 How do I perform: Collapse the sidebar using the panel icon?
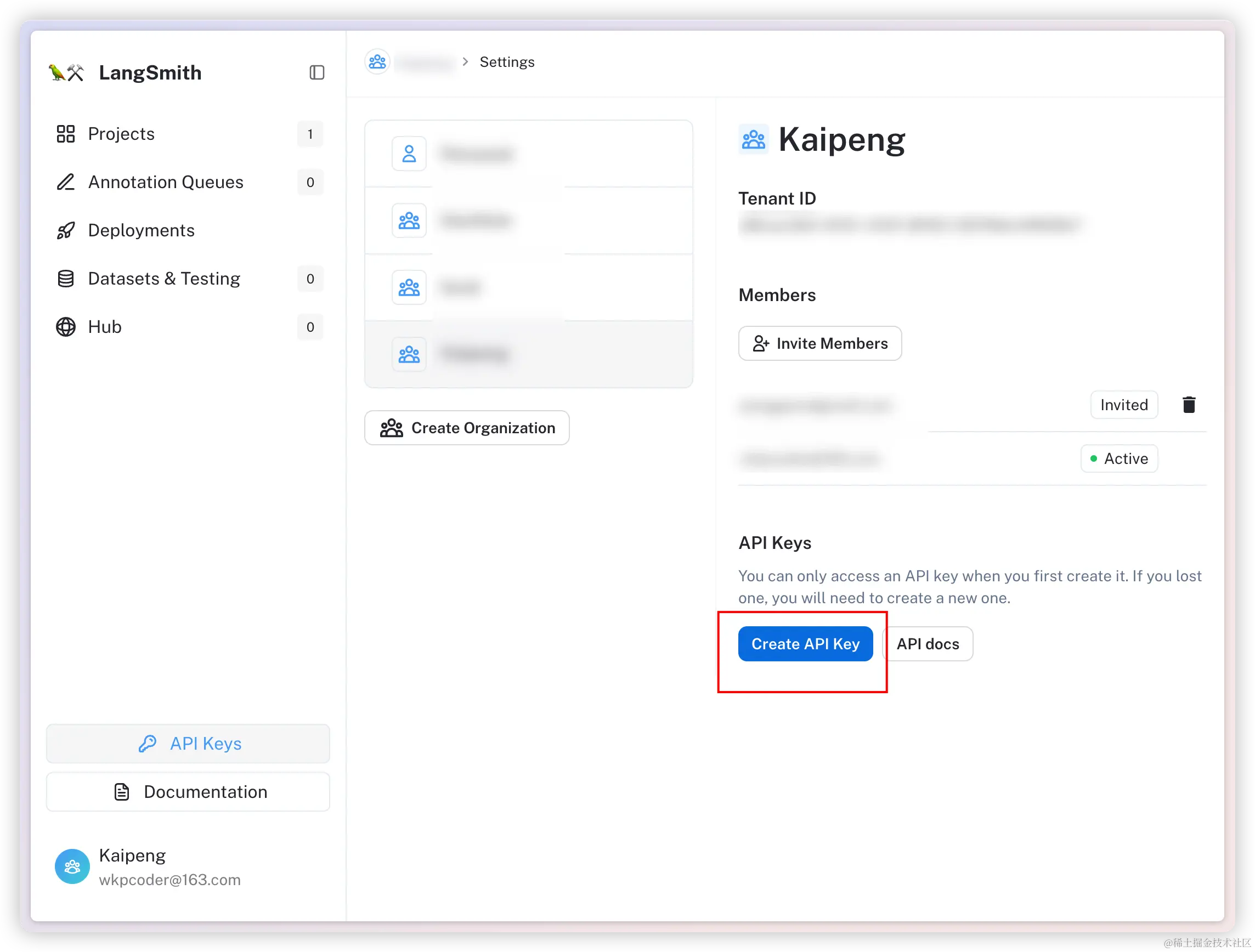[x=316, y=72]
